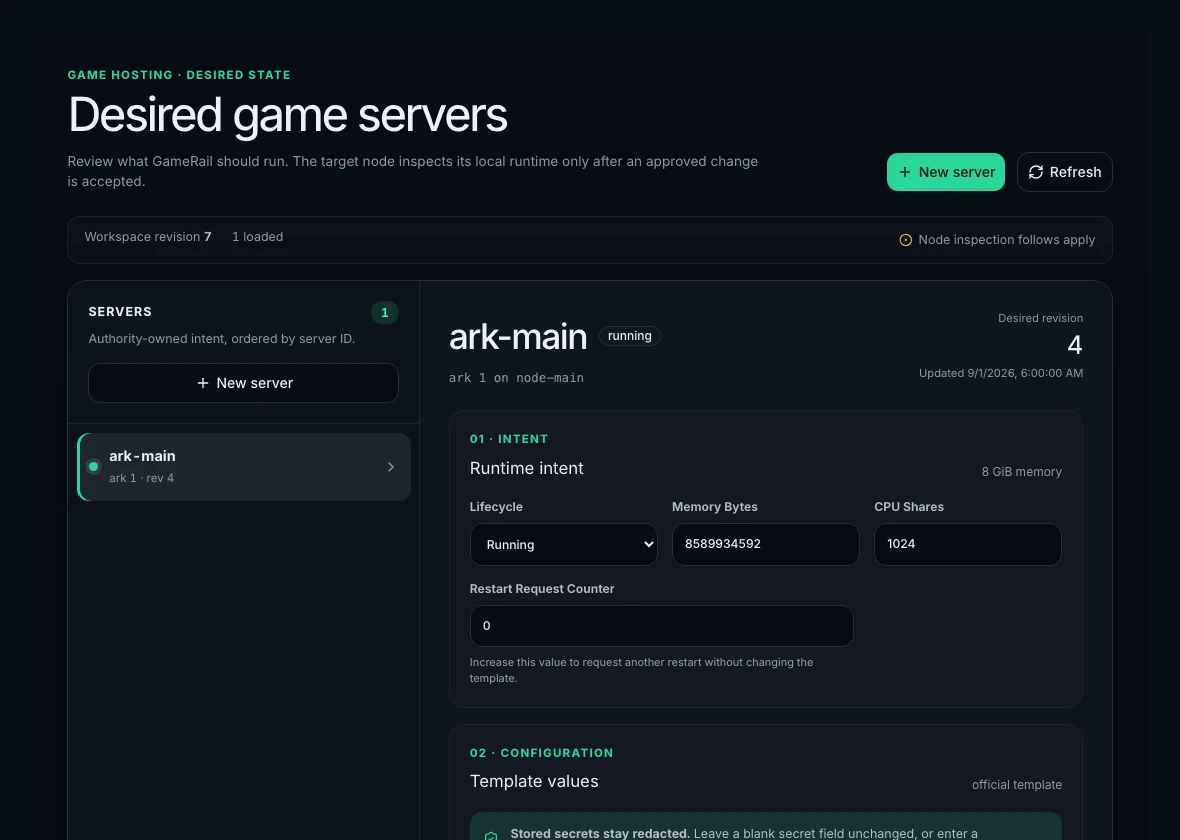The width and height of the screenshot is (1180, 840).
Task: Click the circular arrows icon inside Refresh
Action: point(1036,172)
